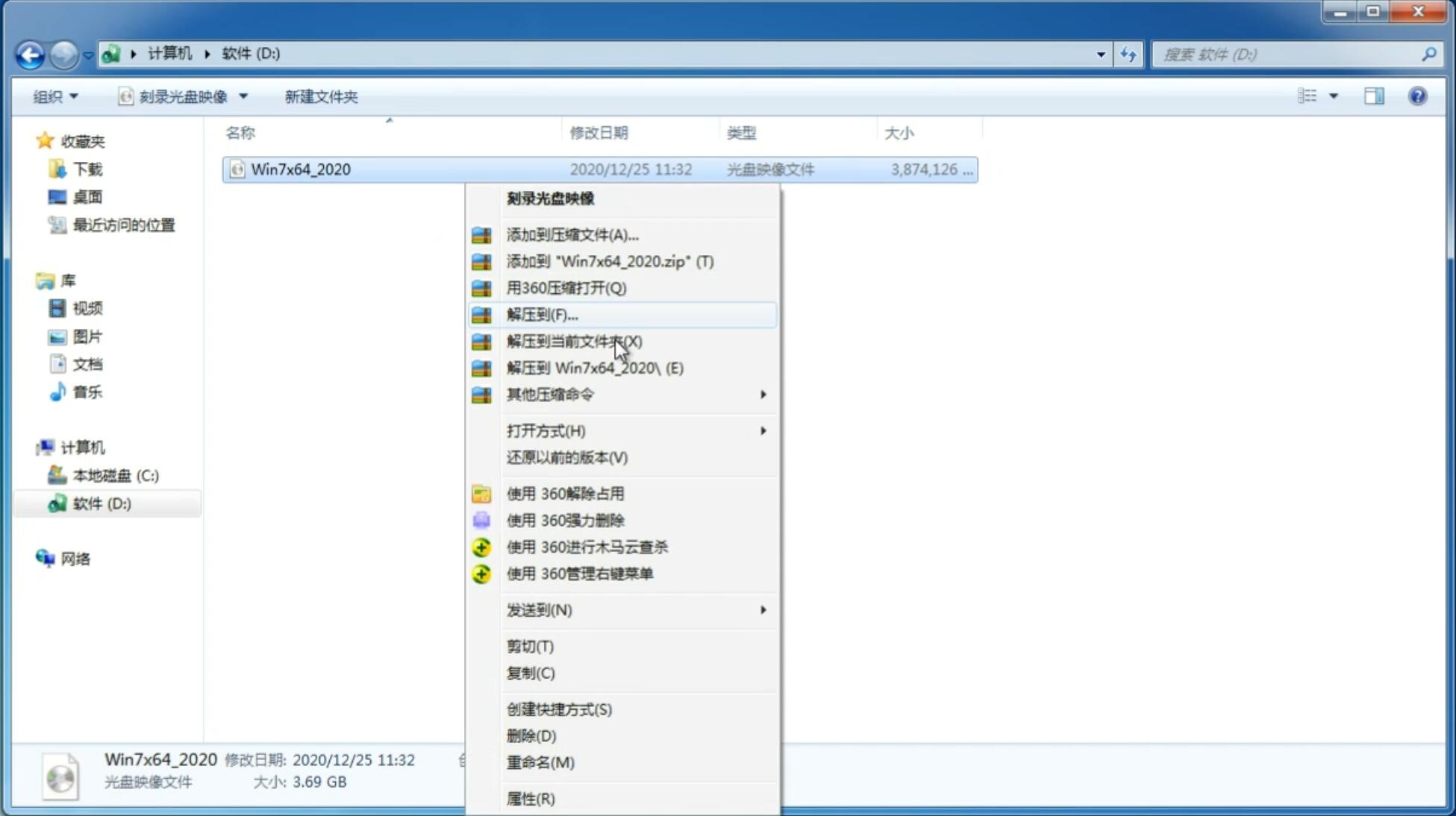This screenshot has width=1456, height=816.
Task: Click 还原以前的版本 option
Action: (567, 457)
